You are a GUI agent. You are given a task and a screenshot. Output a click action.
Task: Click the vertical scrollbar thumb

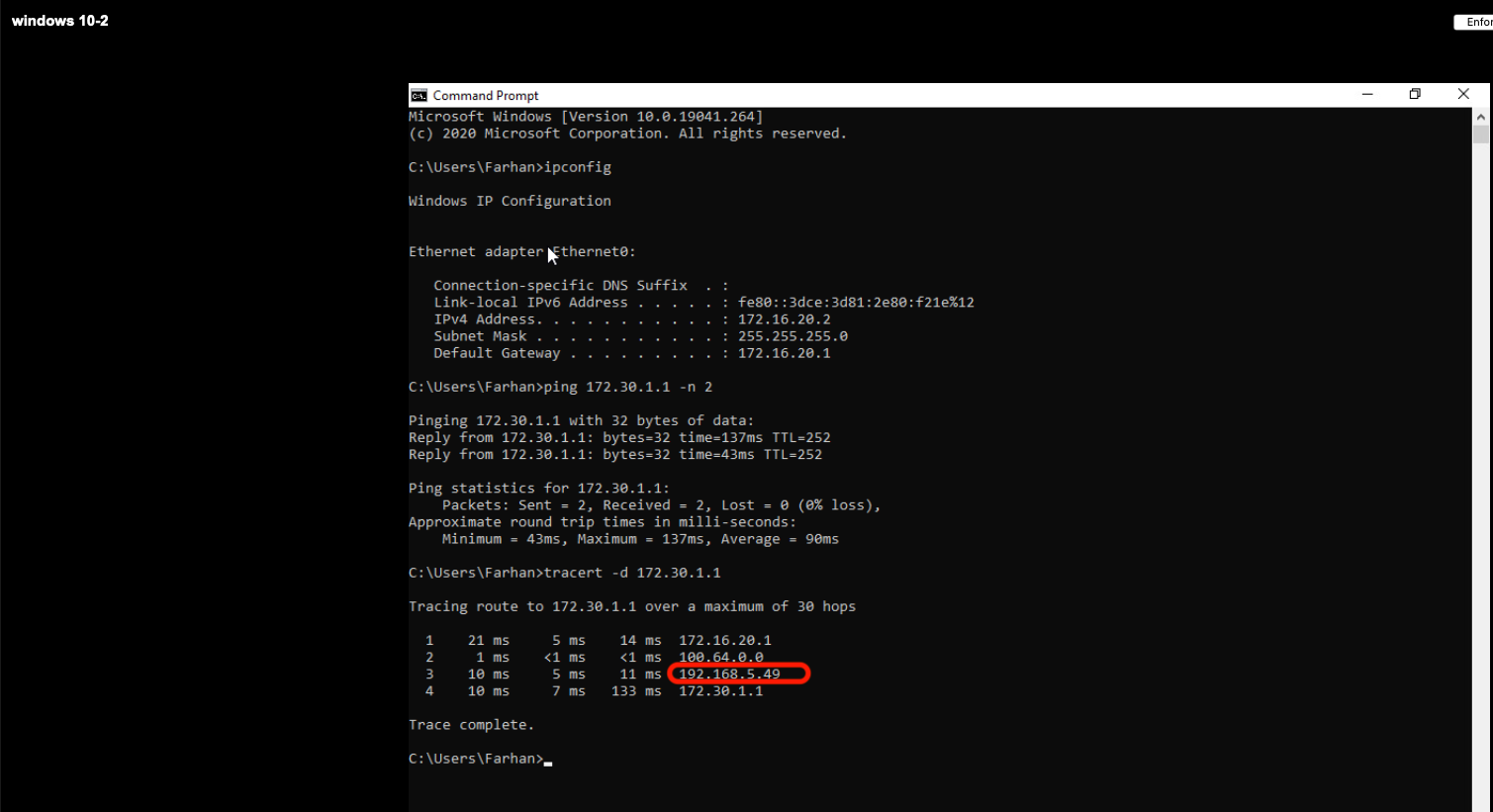1480,135
